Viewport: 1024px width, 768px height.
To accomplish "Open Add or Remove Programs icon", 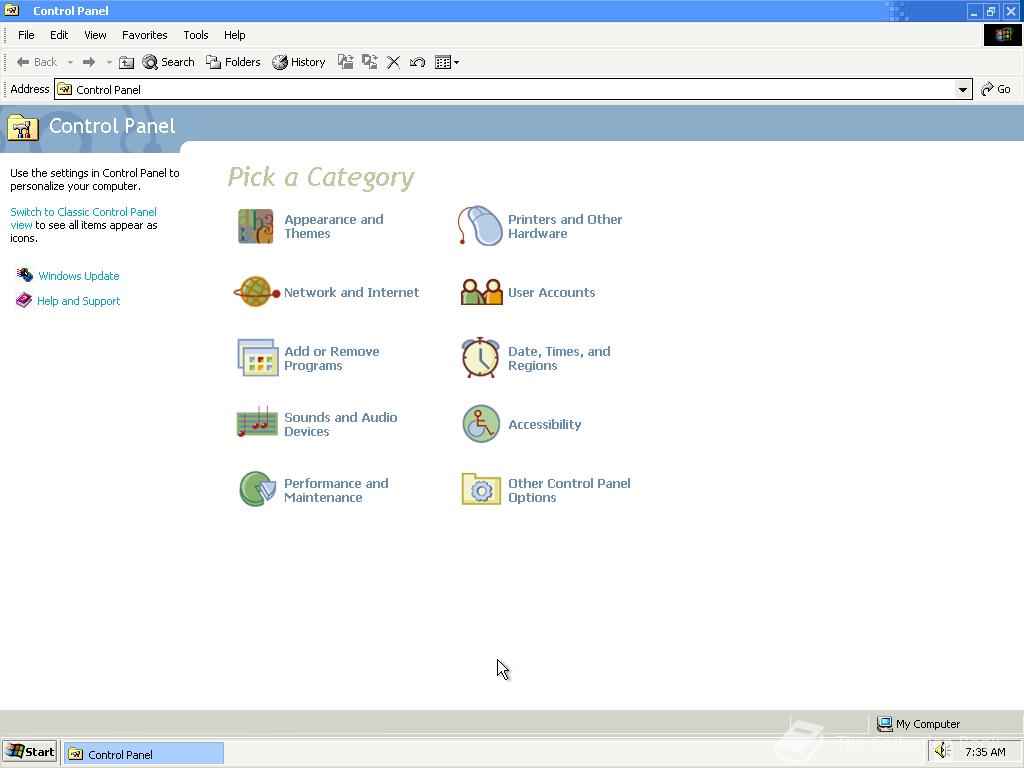I will pyautogui.click(x=257, y=357).
